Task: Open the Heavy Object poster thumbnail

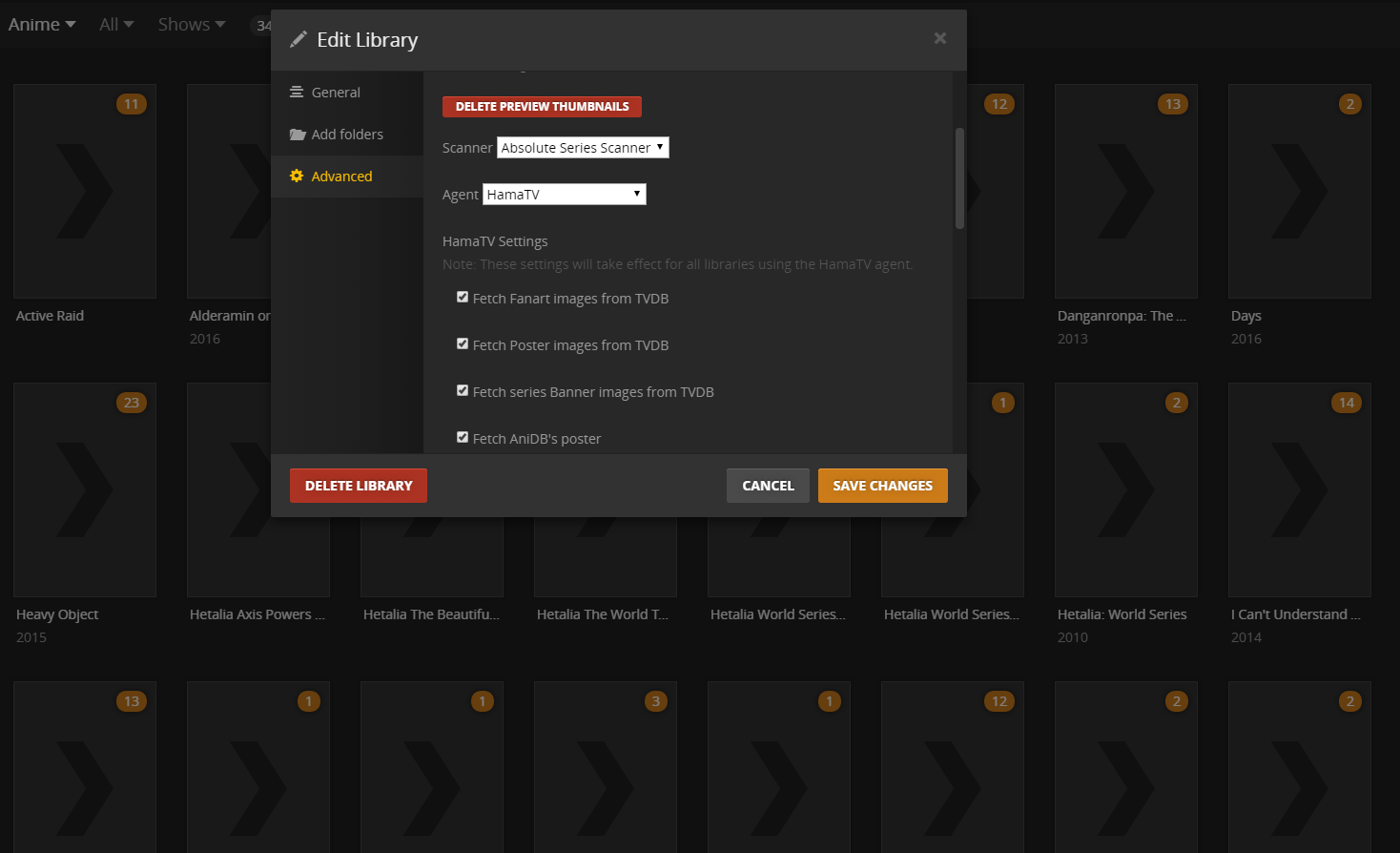Action: tap(85, 489)
